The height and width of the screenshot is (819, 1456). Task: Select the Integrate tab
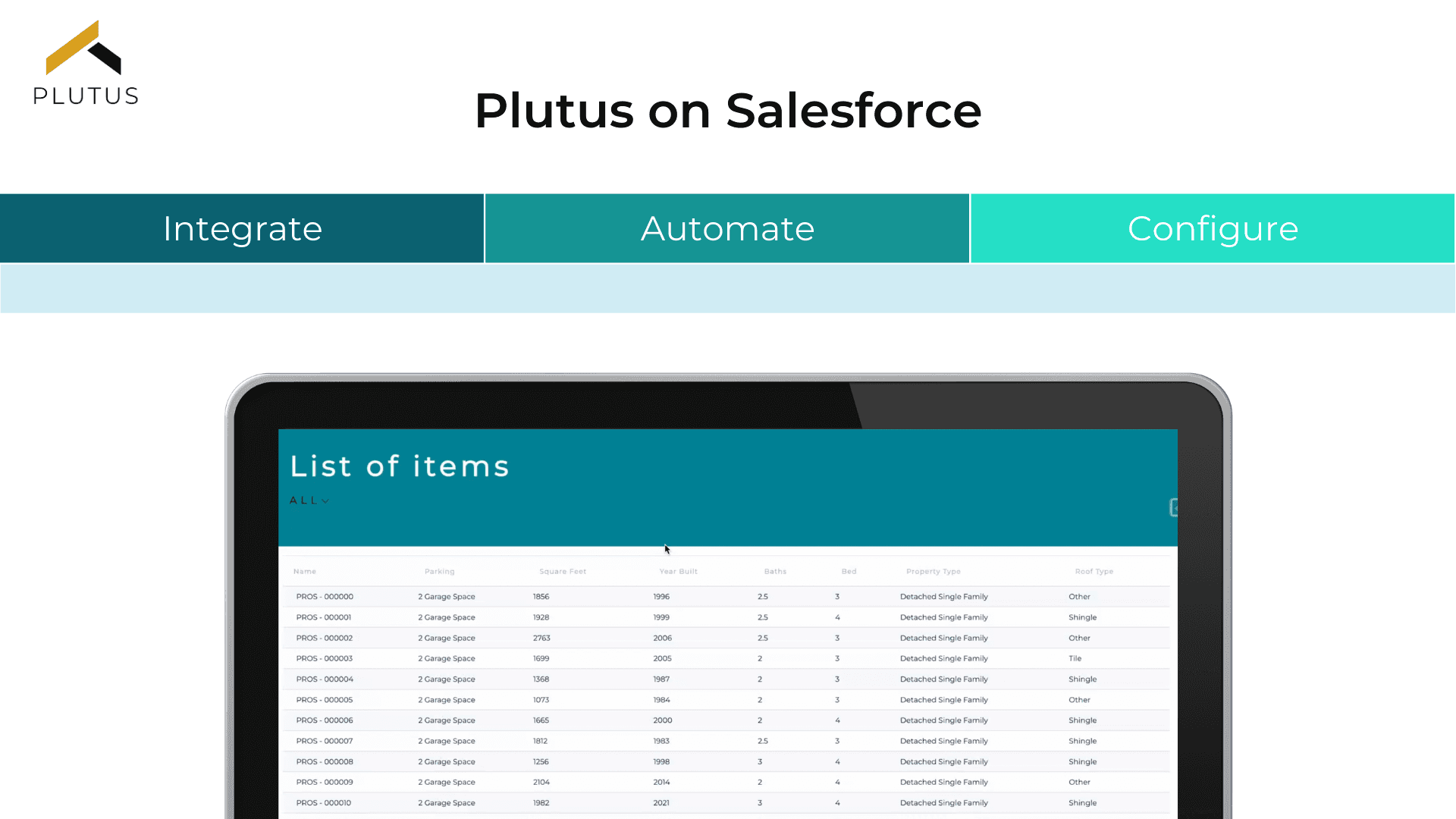pos(242,228)
